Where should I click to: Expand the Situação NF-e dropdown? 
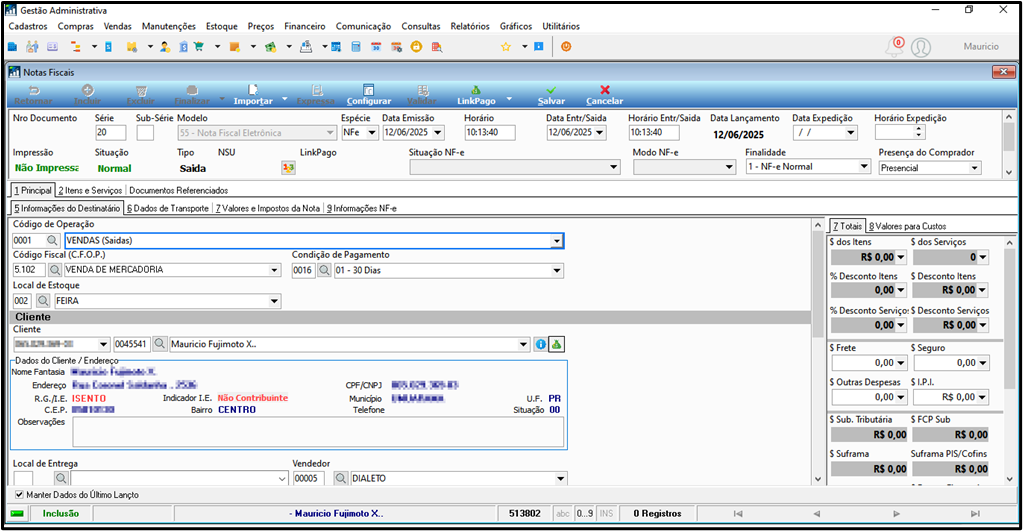click(613, 167)
